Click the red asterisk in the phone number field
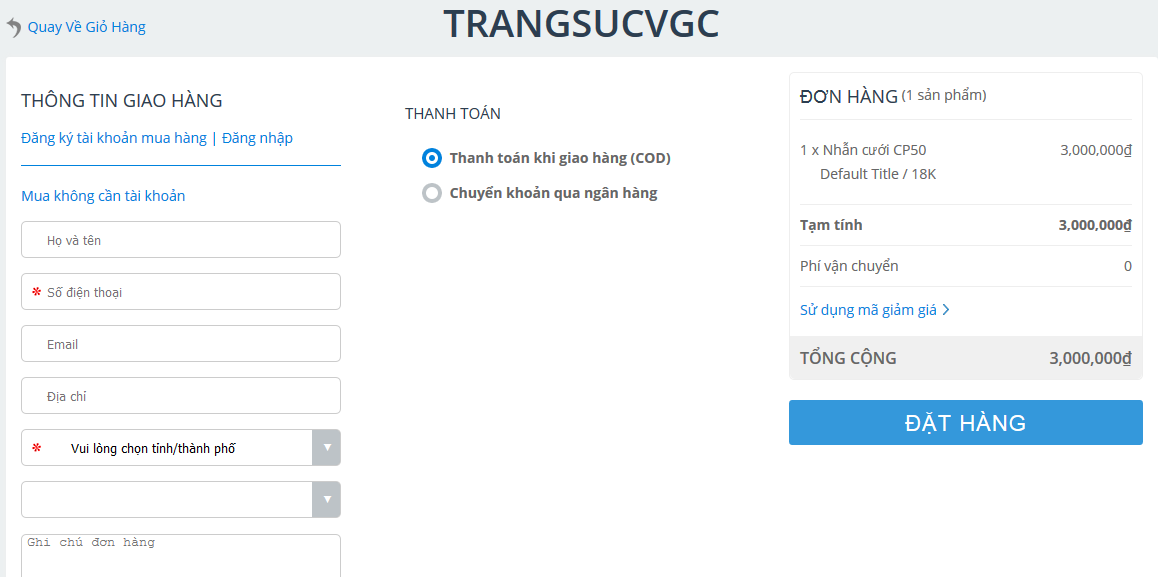The height and width of the screenshot is (582, 1163). (x=36, y=292)
